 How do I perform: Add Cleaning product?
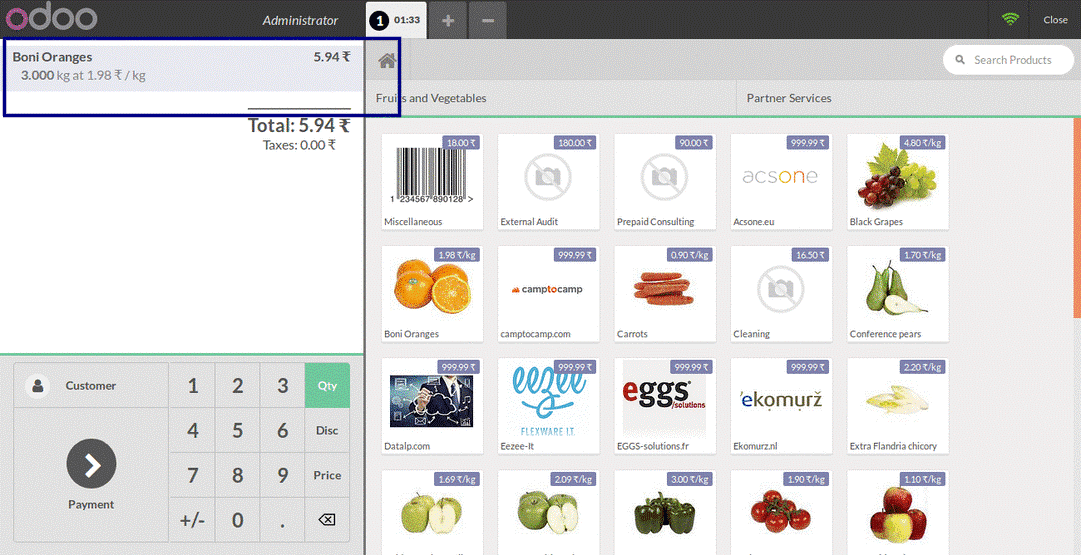tap(781, 294)
